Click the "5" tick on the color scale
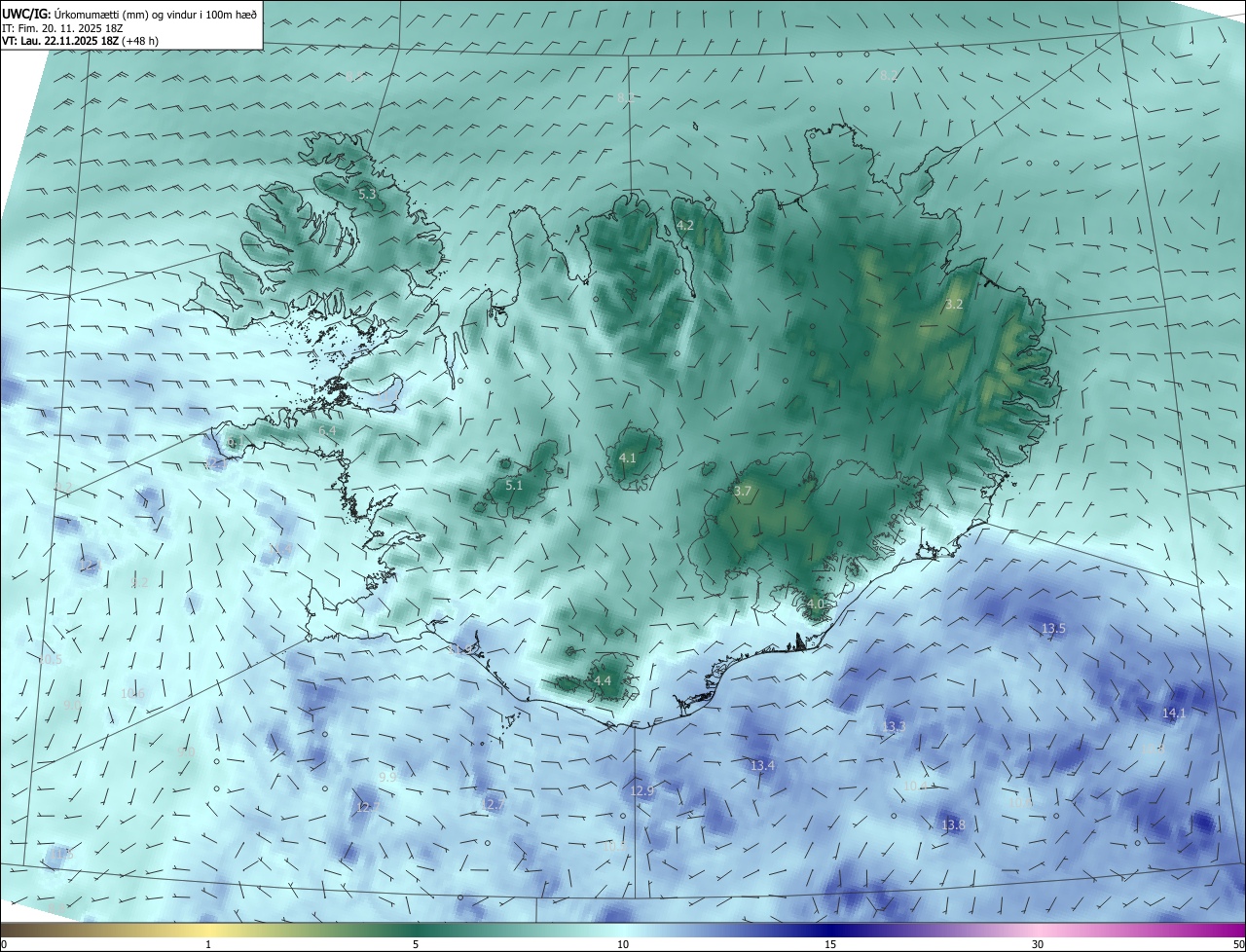Screen dimensions: 1246x952 [x=416, y=944]
